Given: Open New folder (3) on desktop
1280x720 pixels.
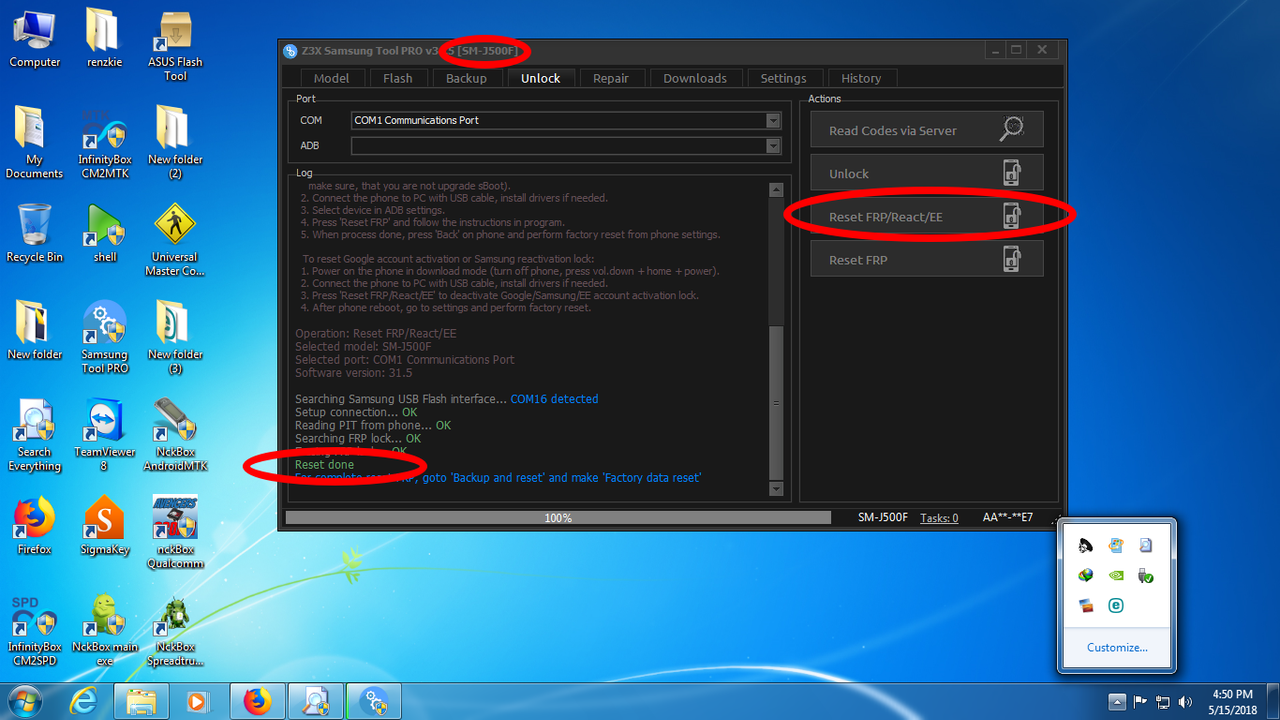Looking at the screenshot, I should tap(175, 337).
